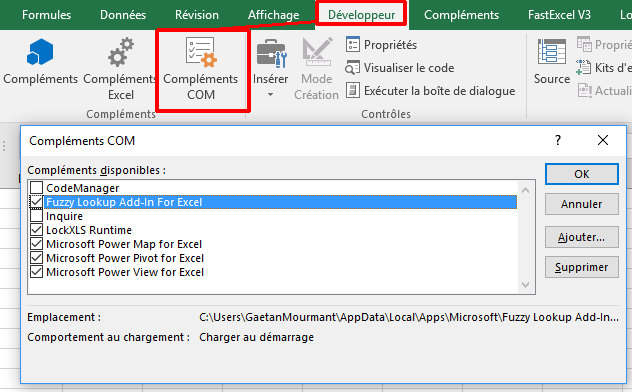Screen dimensions: 632x392
Task: Click the dialog help question mark
Action: (558, 140)
